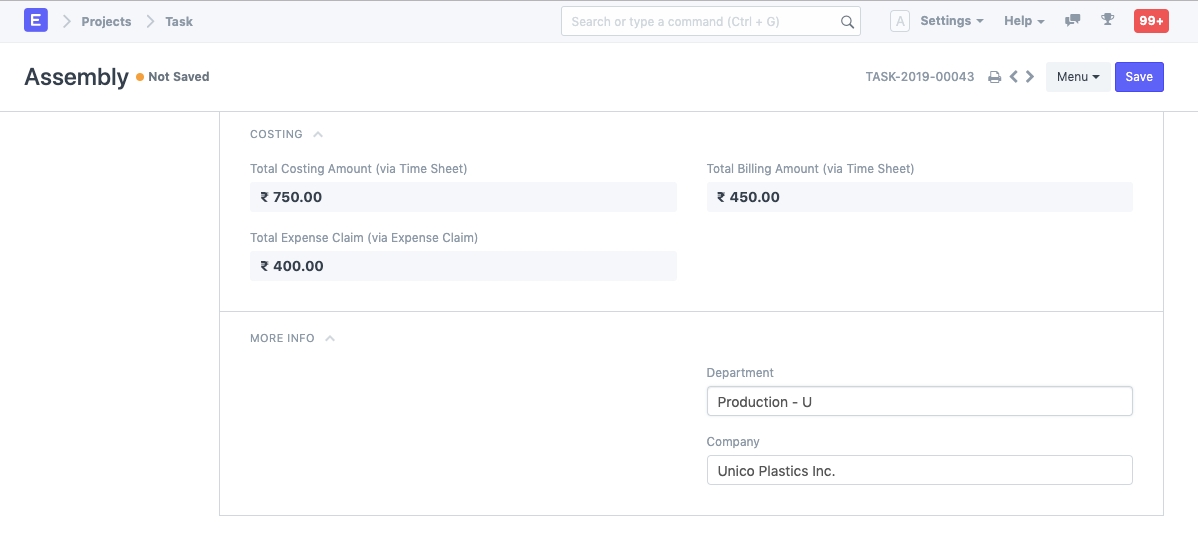Image resolution: width=1198 pixels, height=546 pixels.
Task: Open the chat messages icon
Action: click(1073, 21)
